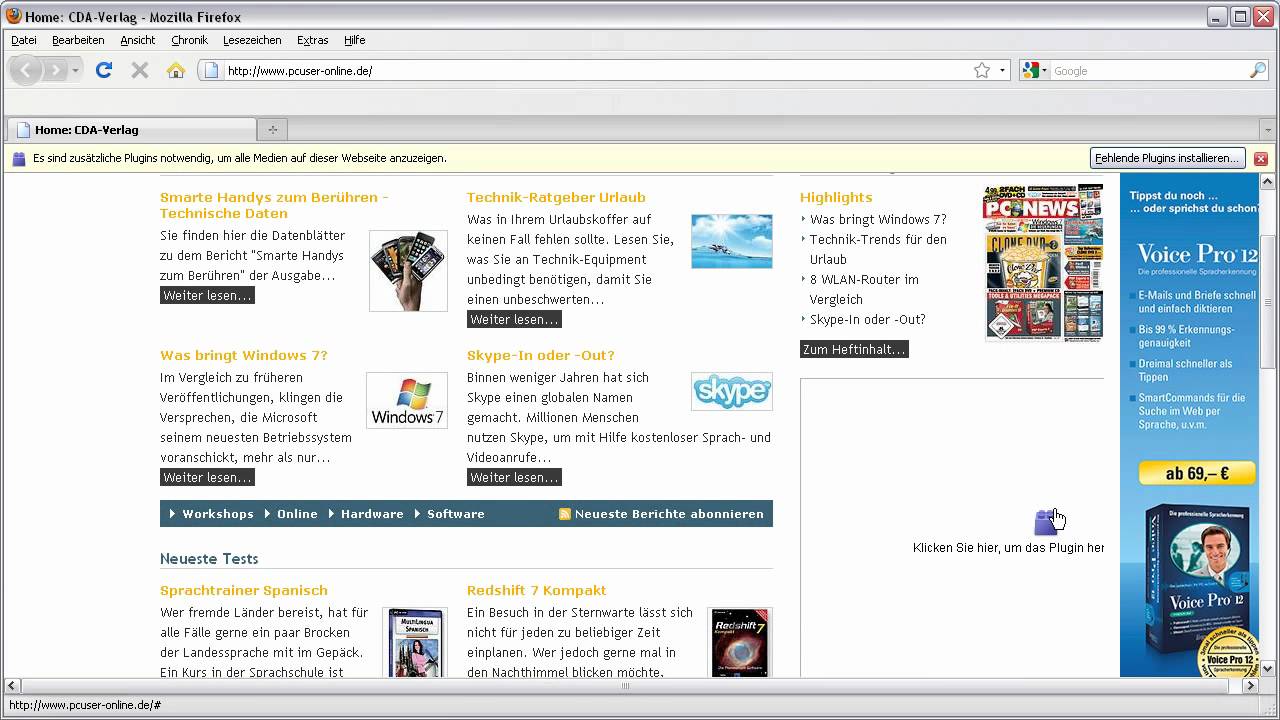Open the history dropdown next to Forward

(x=75, y=71)
